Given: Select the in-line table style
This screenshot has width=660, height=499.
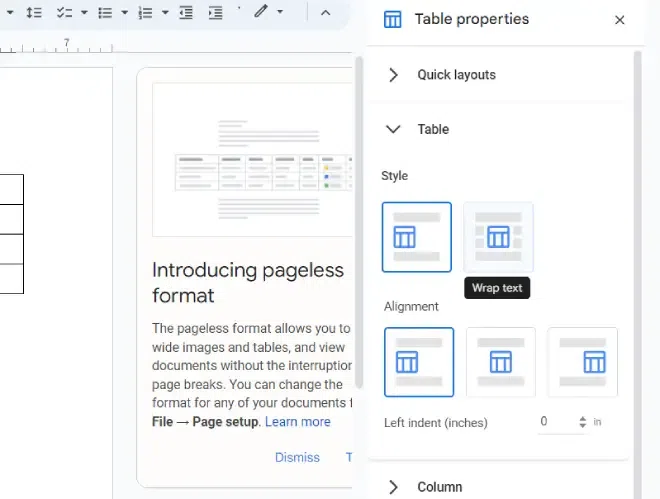Looking at the screenshot, I should 417,237.
